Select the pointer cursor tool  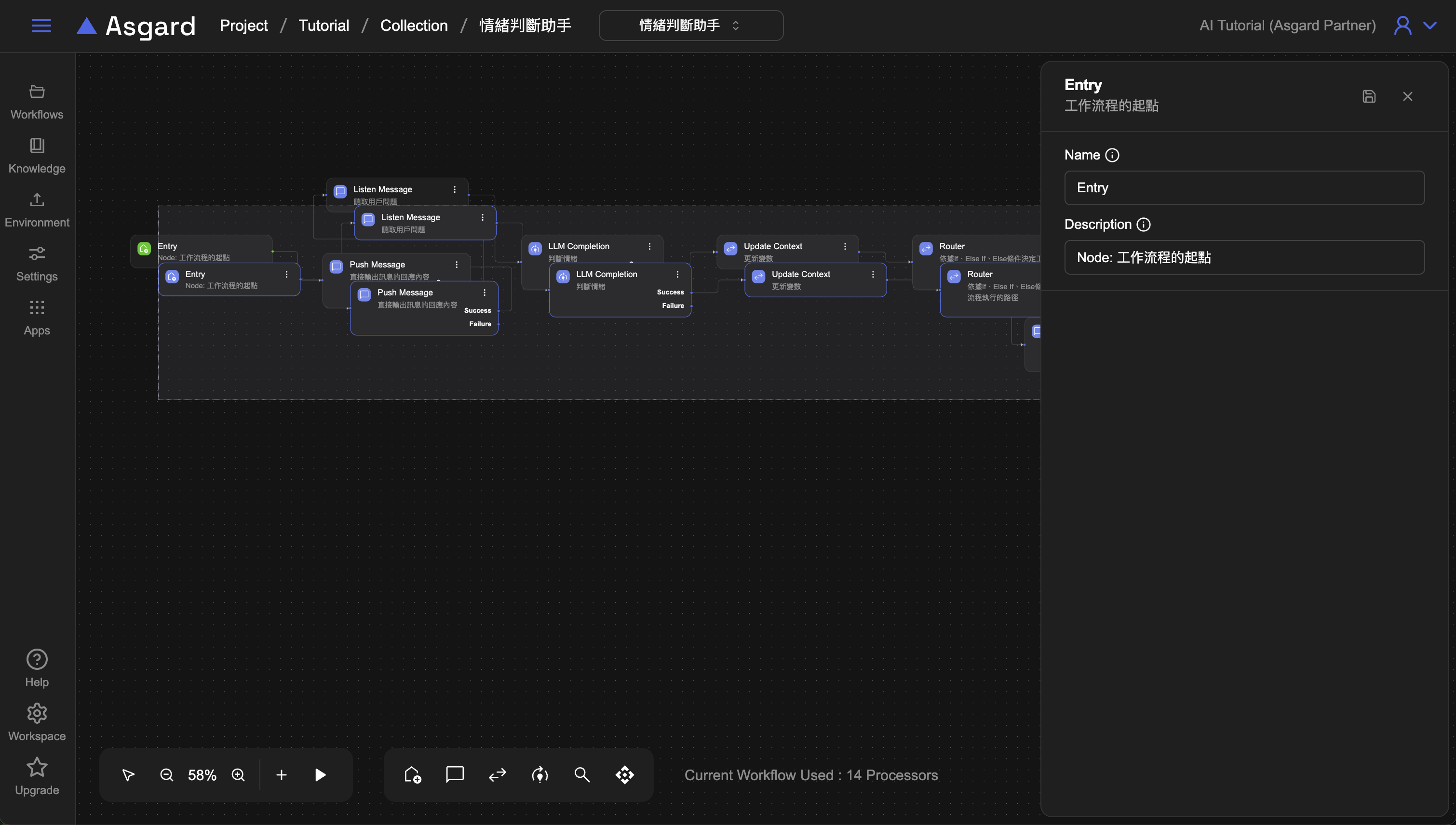(x=128, y=774)
